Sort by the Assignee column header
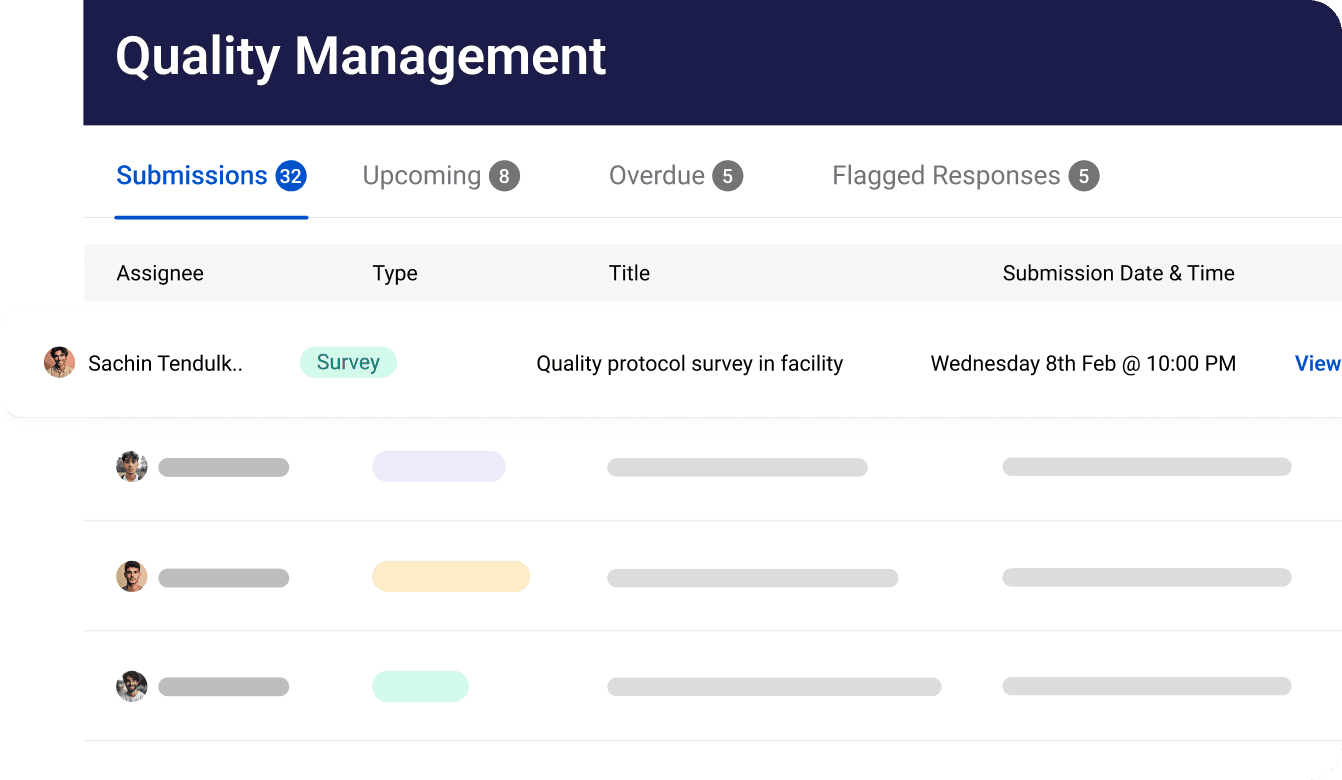 coord(160,274)
